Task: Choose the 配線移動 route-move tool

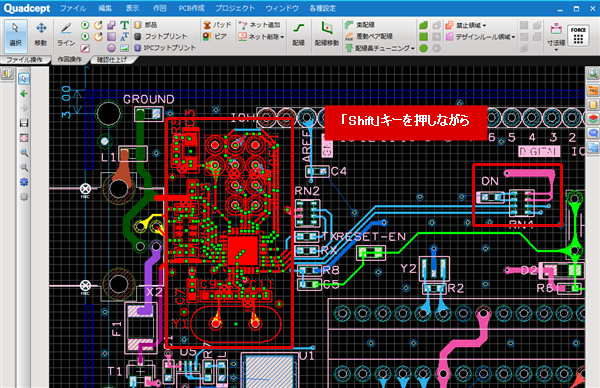Action: (327, 36)
